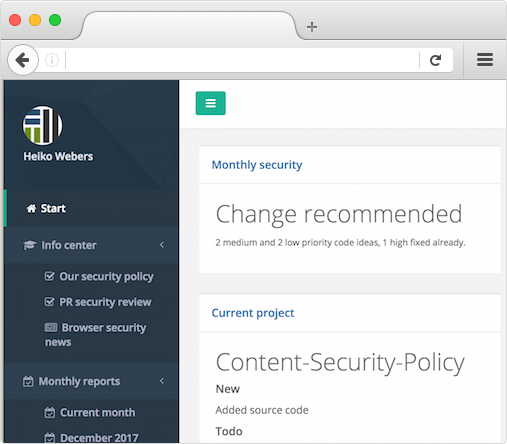Open the browser hamburger menu

coord(485,60)
